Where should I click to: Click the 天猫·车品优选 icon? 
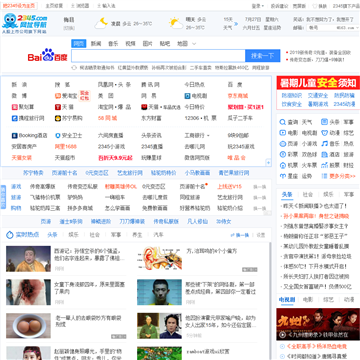pos(144,107)
